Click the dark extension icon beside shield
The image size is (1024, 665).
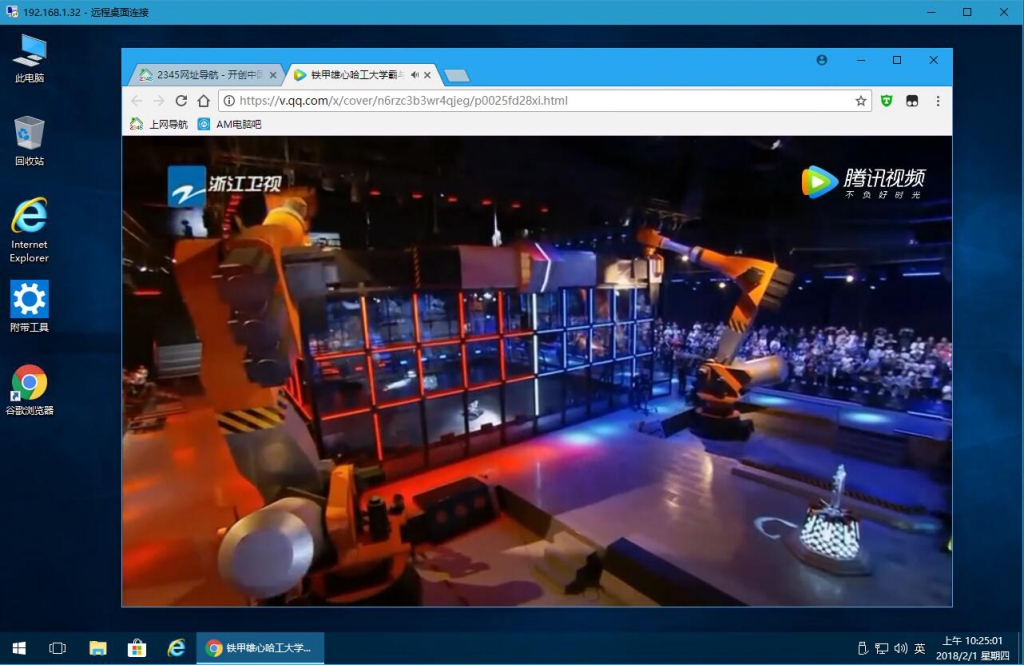coord(912,101)
